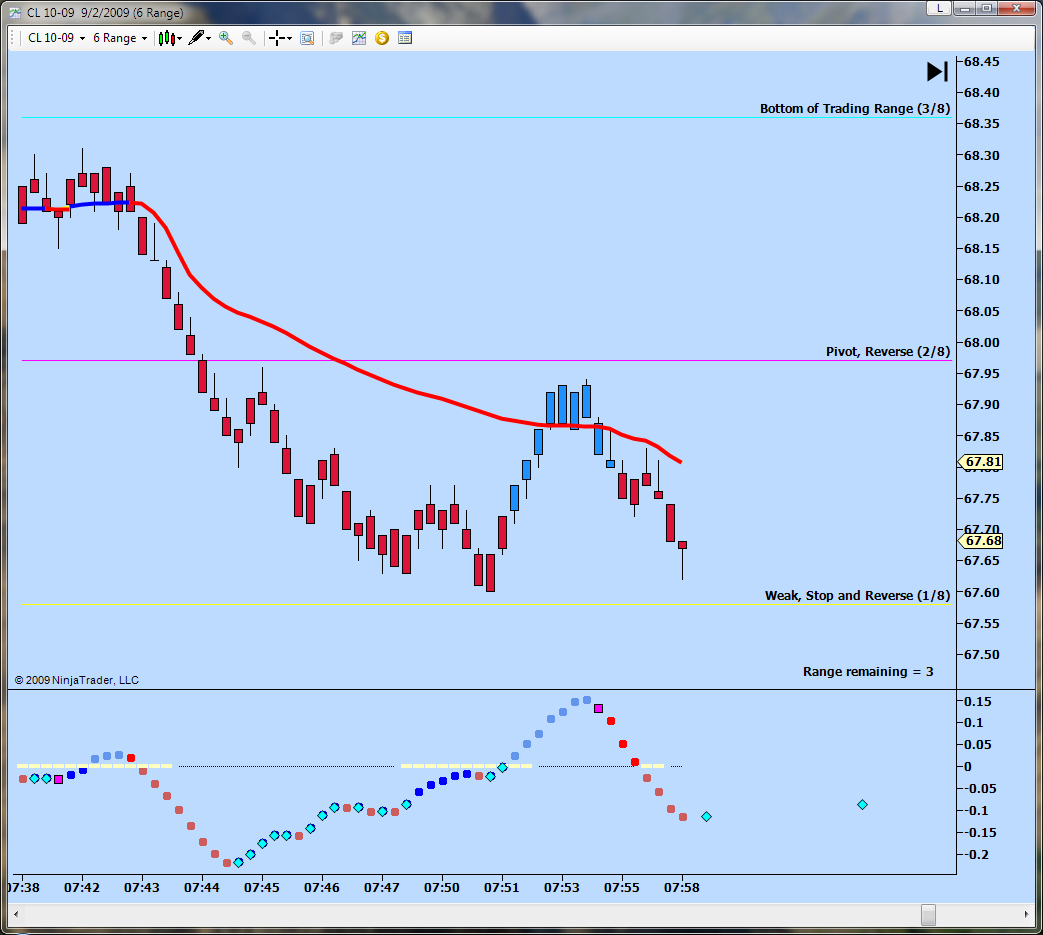Click the chart window icon in title bar
This screenshot has height=935, width=1043.
point(15,13)
